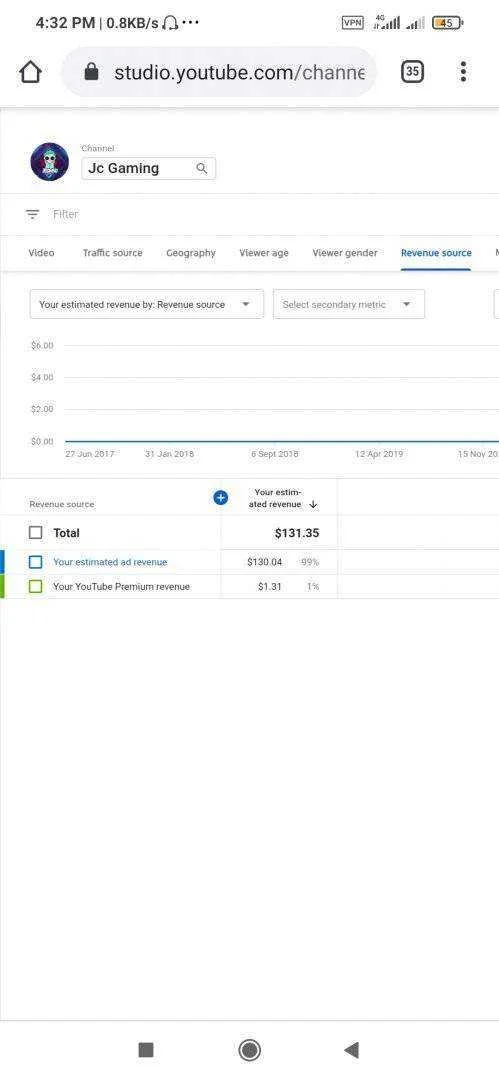This screenshot has height=1080, width=499.
Task: Switch to the Viewer gender tab
Action: coord(345,253)
